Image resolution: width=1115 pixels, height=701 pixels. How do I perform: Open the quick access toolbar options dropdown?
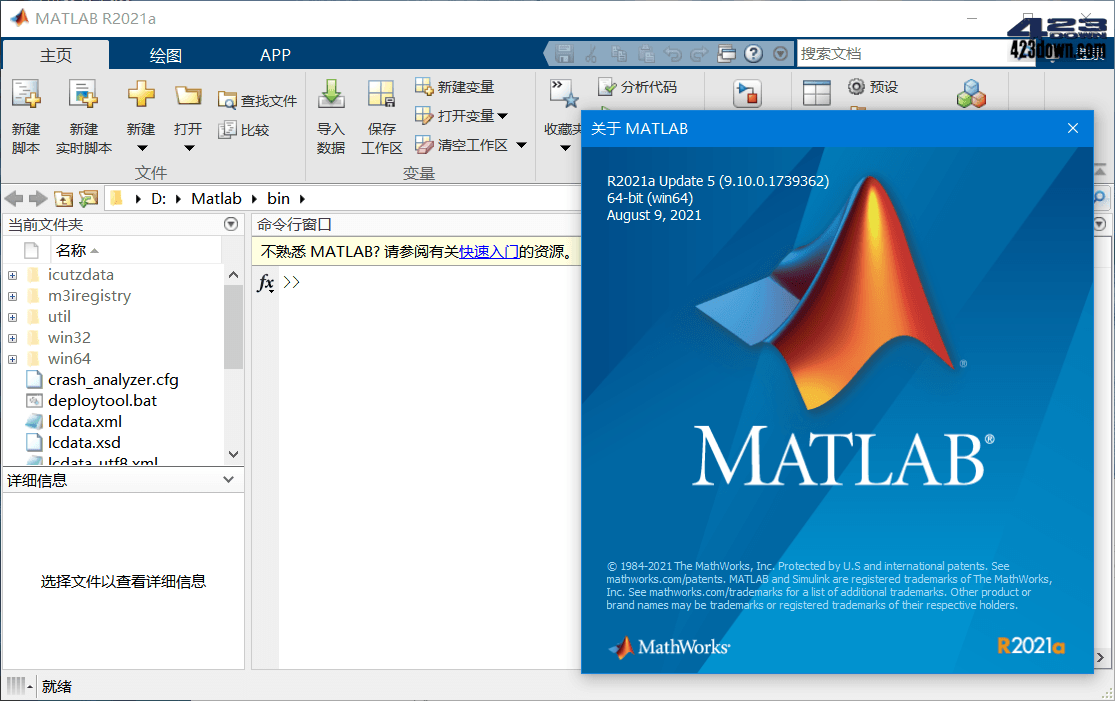[781, 53]
